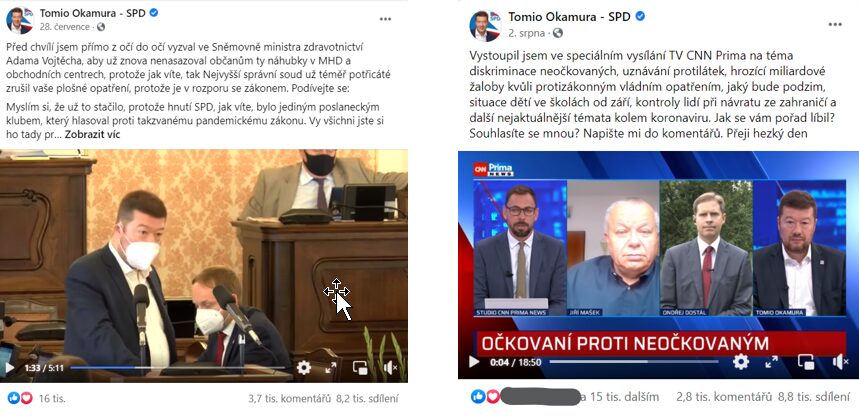The width and height of the screenshot is (859, 420).
Task: Open settings gear on left video
Action: pos(303,367)
